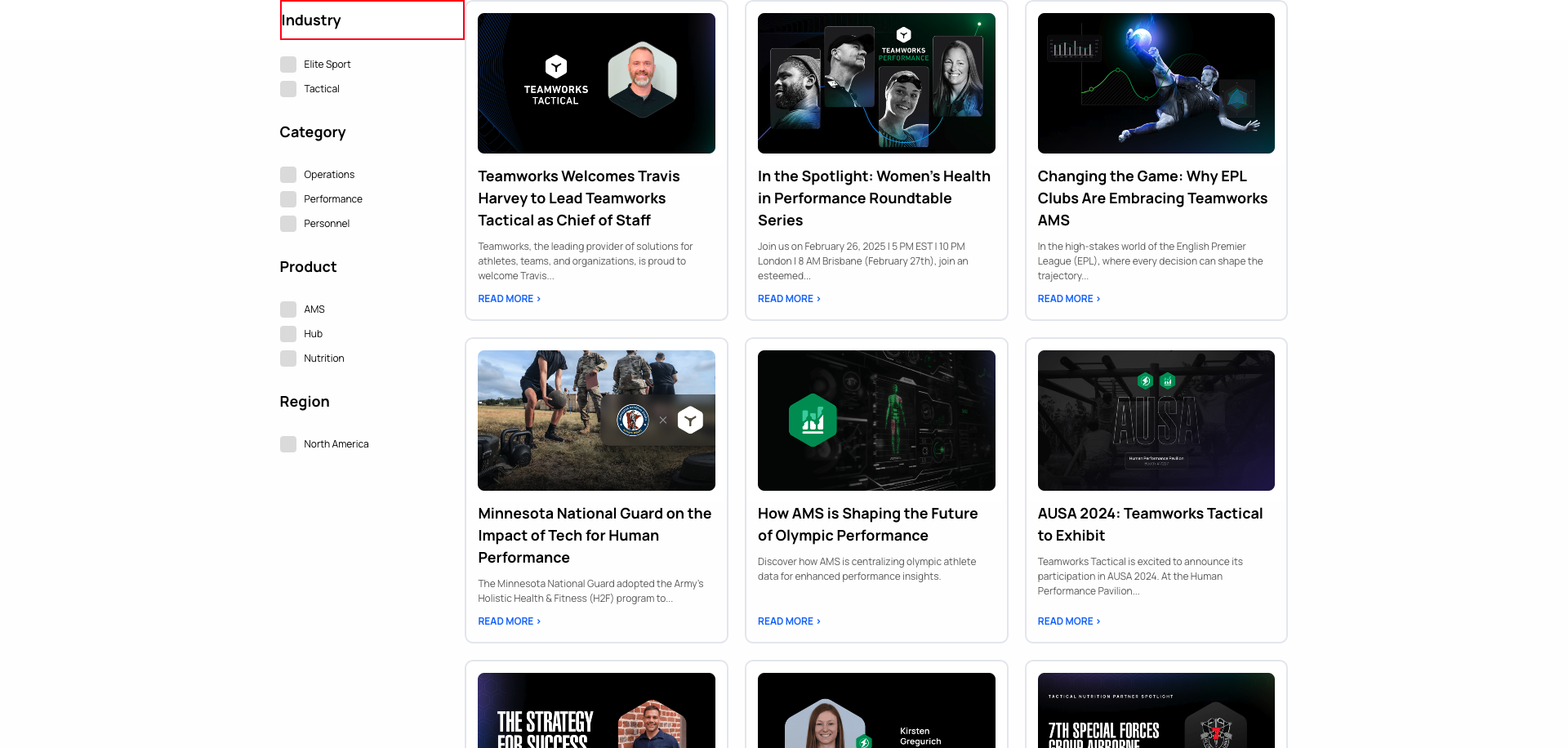Image resolution: width=1568 pixels, height=748 pixels.
Task: Click the circular Minnesota Guard emblem on the thumbnail
Action: (635, 420)
